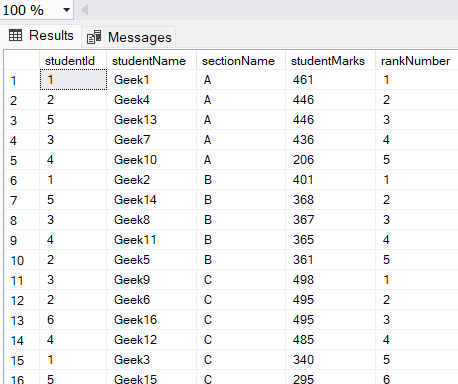Switch to the Messages tab

click(x=129, y=37)
